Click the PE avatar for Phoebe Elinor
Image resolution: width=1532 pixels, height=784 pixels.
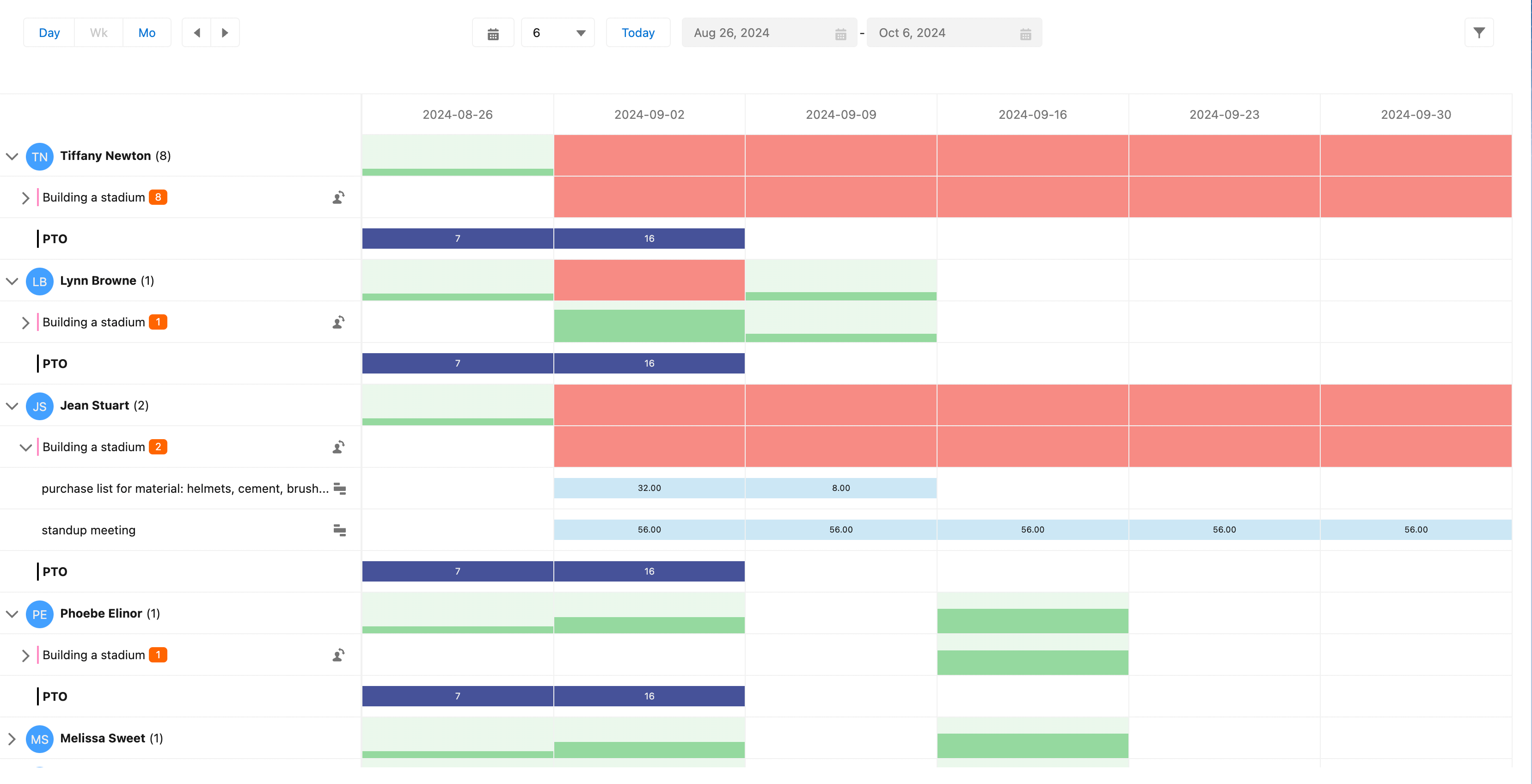(40, 614)
